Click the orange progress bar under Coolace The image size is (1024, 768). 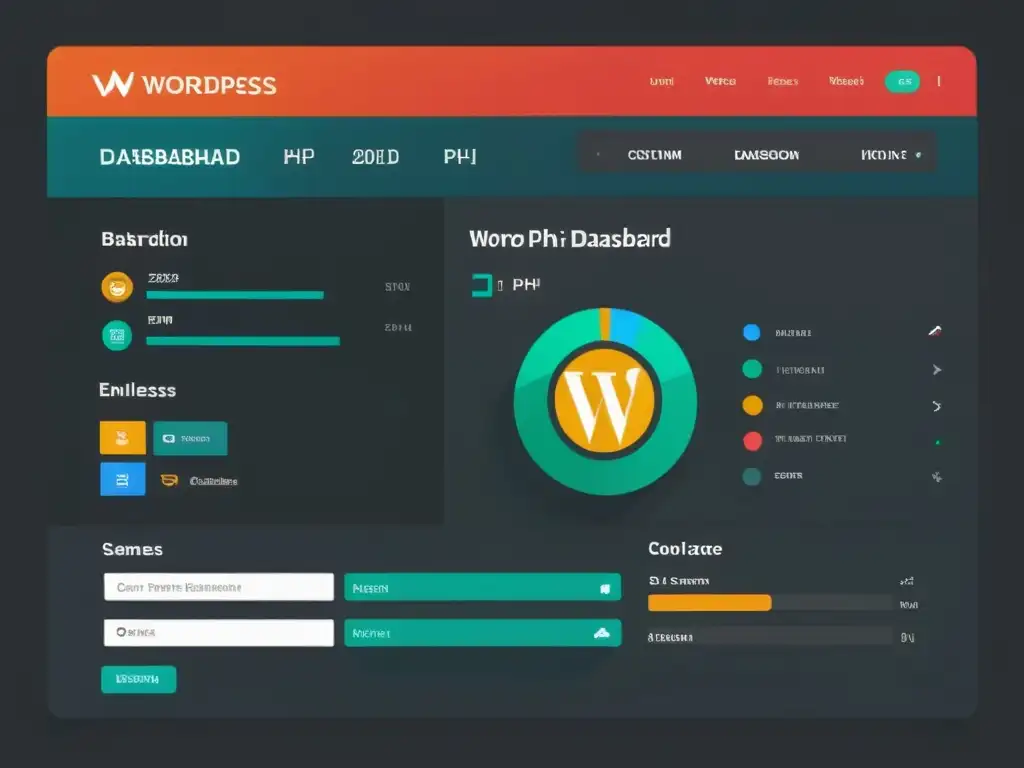[x=709, y=603]
